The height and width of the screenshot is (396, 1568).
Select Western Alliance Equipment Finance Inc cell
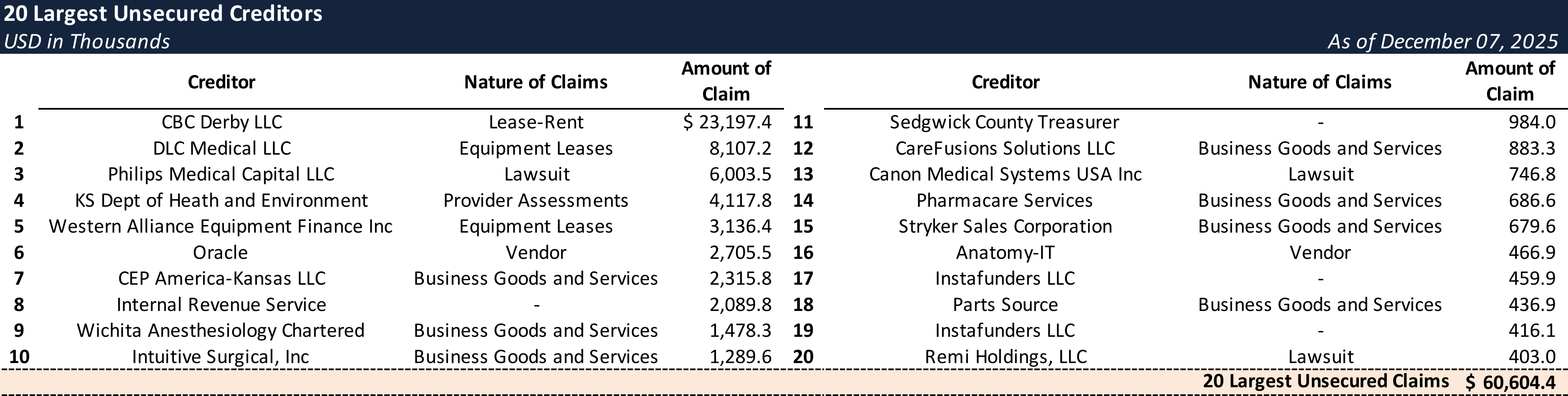(x=220, y=226)
